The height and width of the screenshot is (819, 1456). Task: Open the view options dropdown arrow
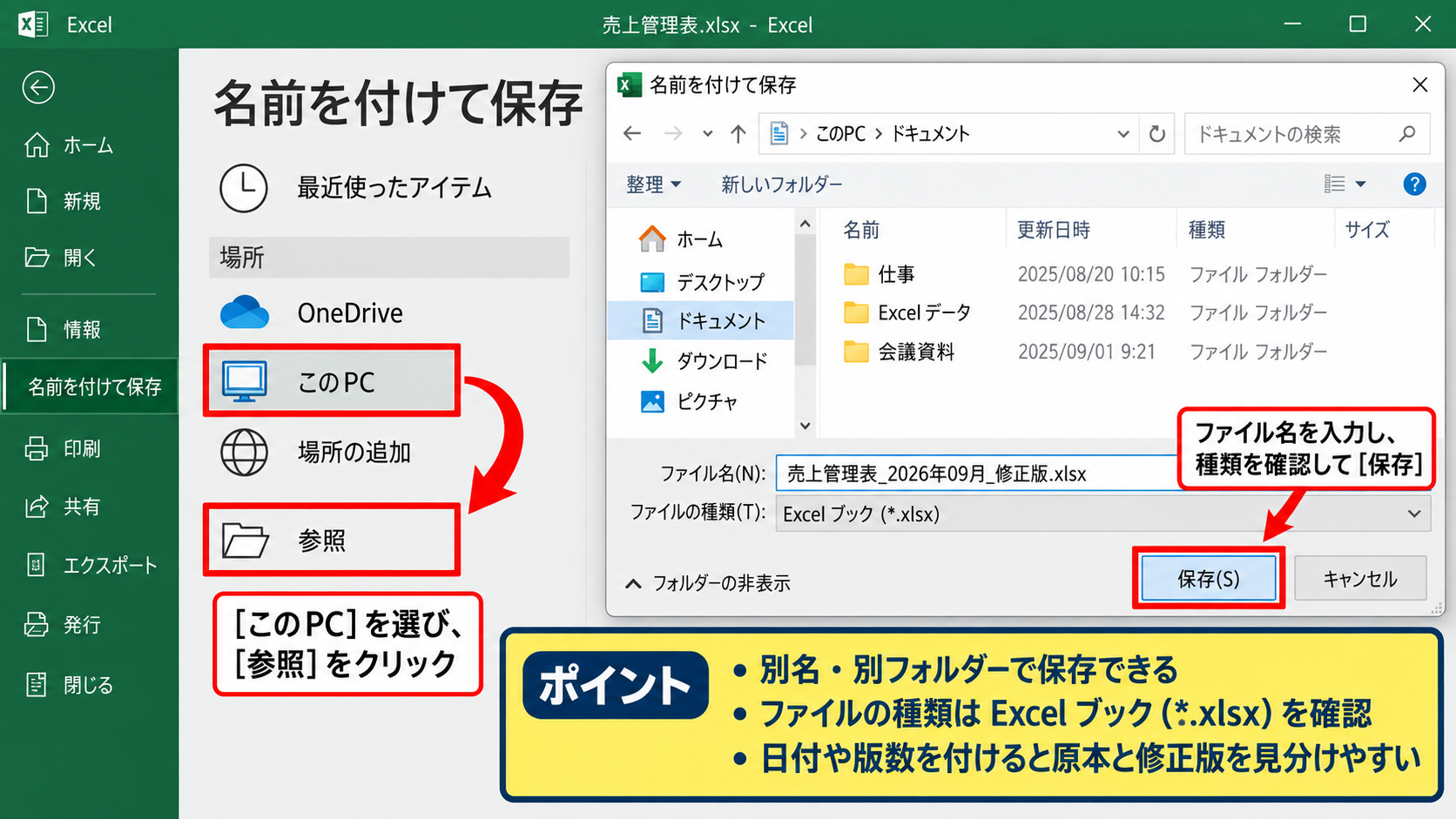click(1360, 185)
